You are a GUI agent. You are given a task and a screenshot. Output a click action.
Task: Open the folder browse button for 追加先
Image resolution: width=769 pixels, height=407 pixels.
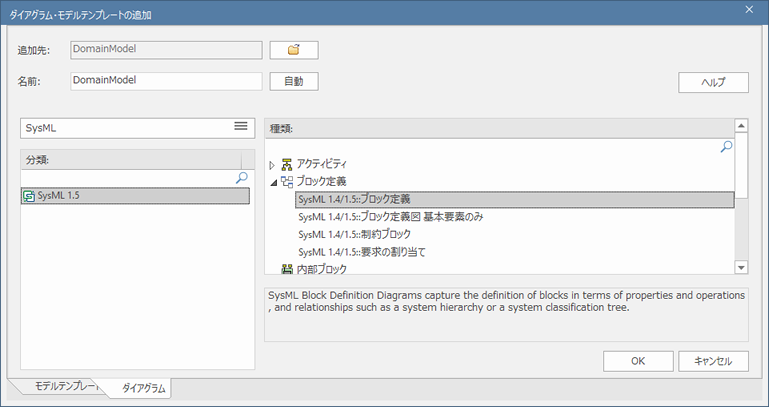coord(294,50)
